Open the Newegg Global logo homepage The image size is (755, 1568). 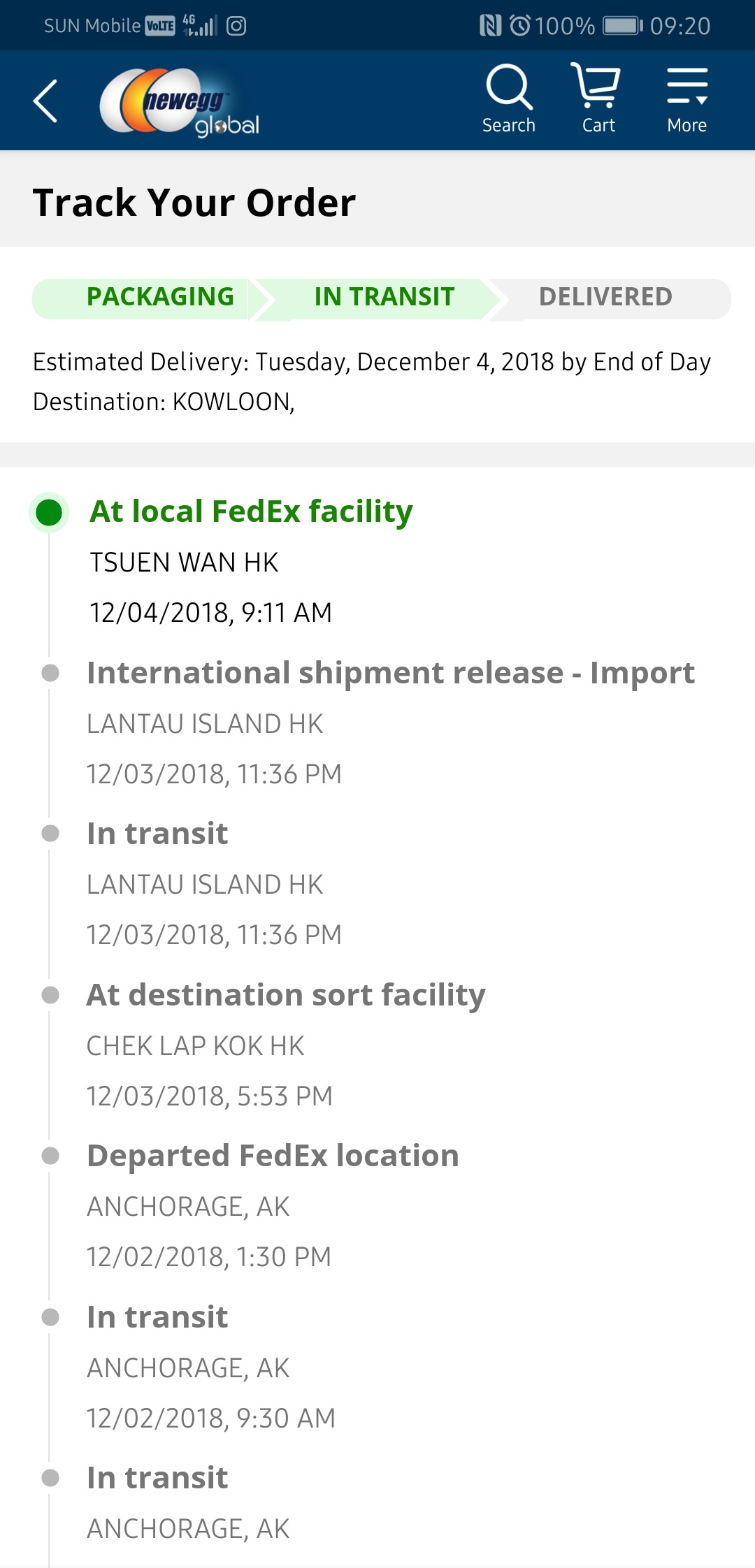[x=180, y=102]
